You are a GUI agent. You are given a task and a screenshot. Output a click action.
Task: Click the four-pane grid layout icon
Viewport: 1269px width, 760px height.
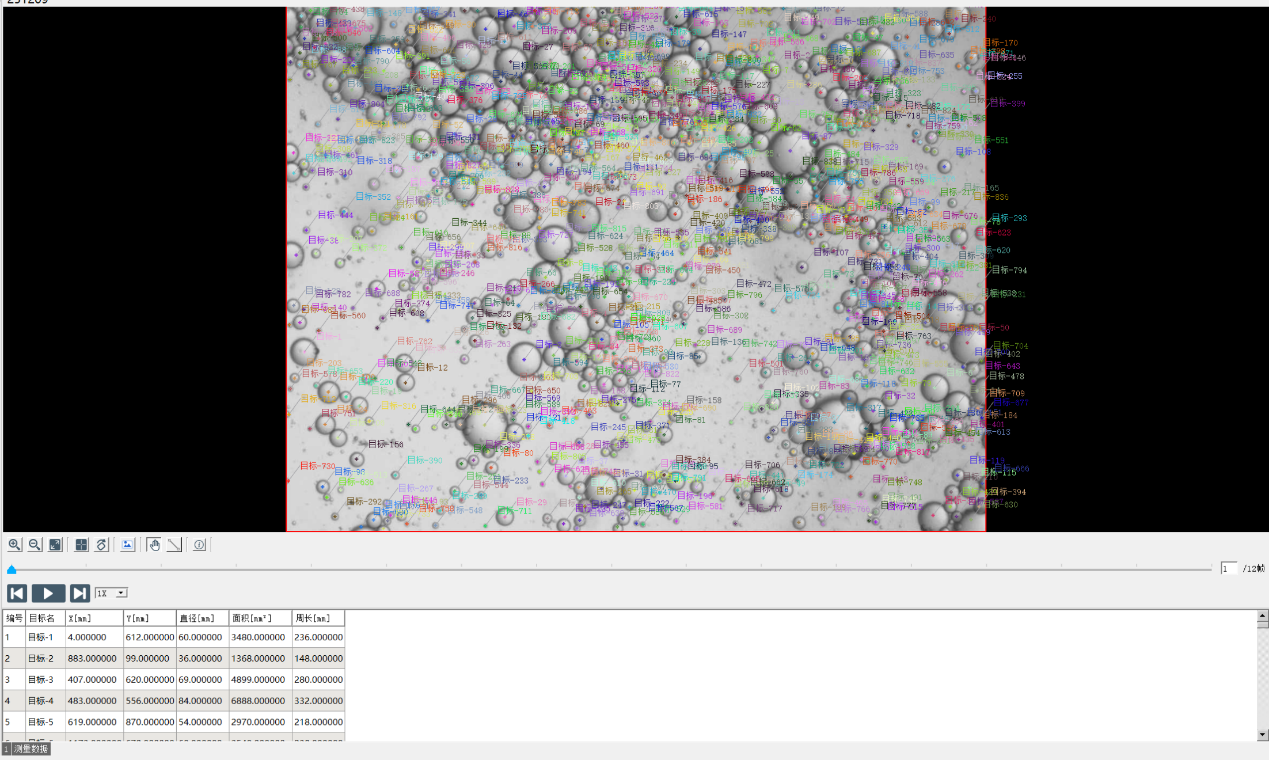tap(82, 545)
